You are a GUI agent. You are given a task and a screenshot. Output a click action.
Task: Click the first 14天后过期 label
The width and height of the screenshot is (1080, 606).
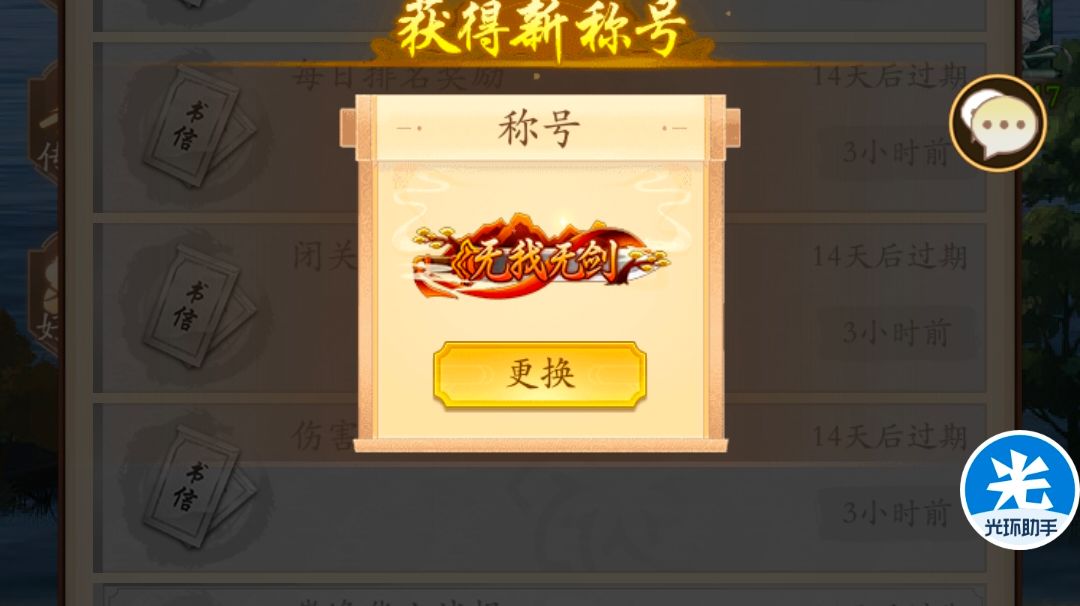tap(890, 76)
